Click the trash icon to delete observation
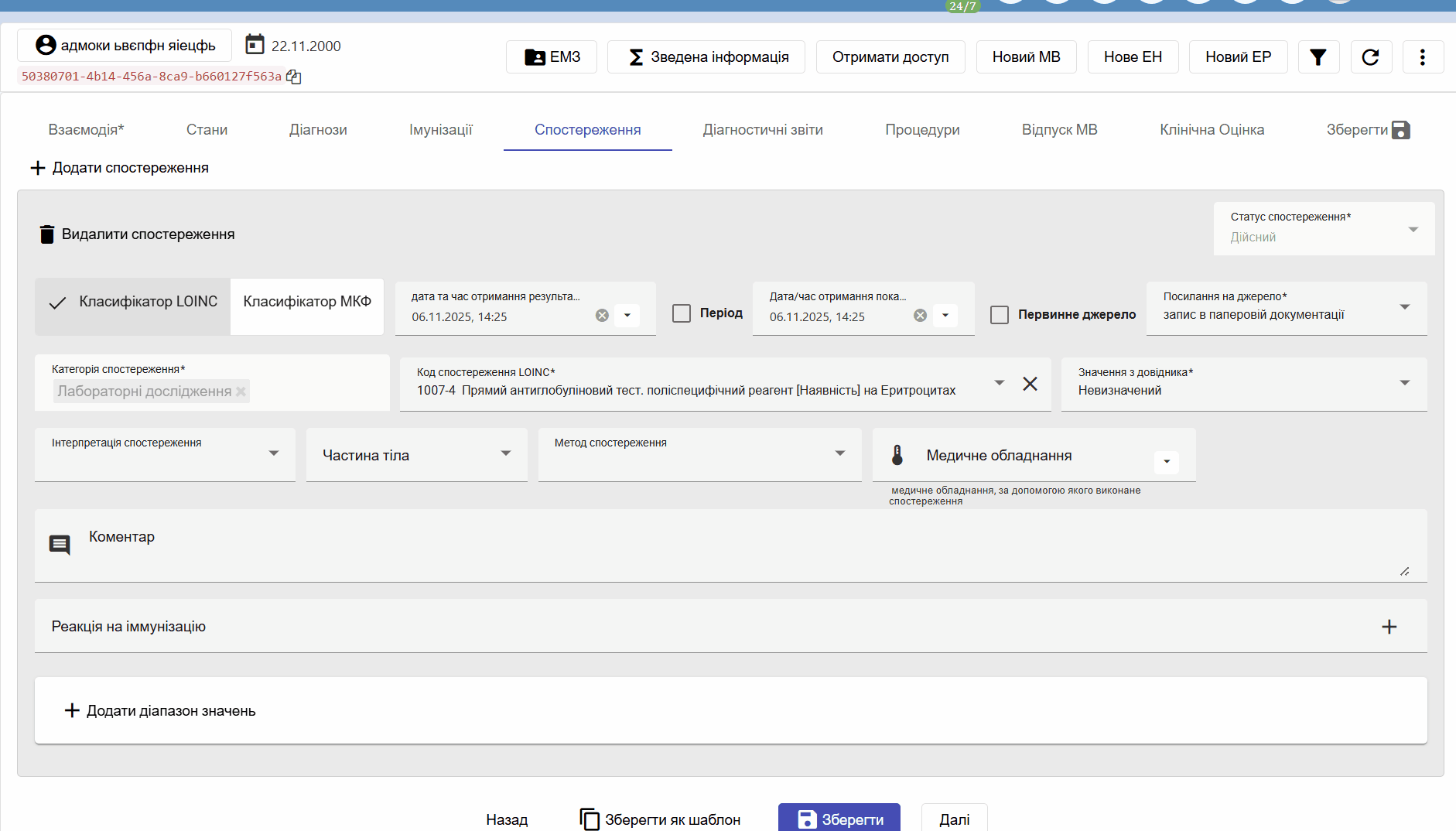The height and width of the screenshot is (831, 1456). coord(47,234)
